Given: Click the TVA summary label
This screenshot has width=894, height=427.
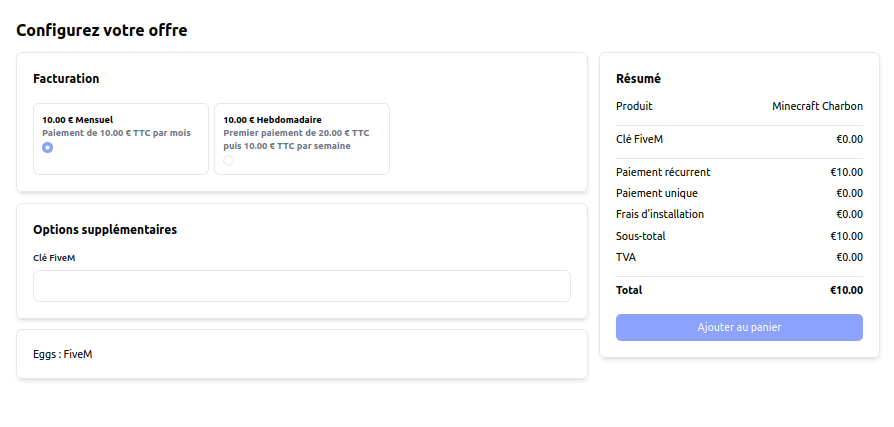Looking at the screenshot, I should pos(626,257).
